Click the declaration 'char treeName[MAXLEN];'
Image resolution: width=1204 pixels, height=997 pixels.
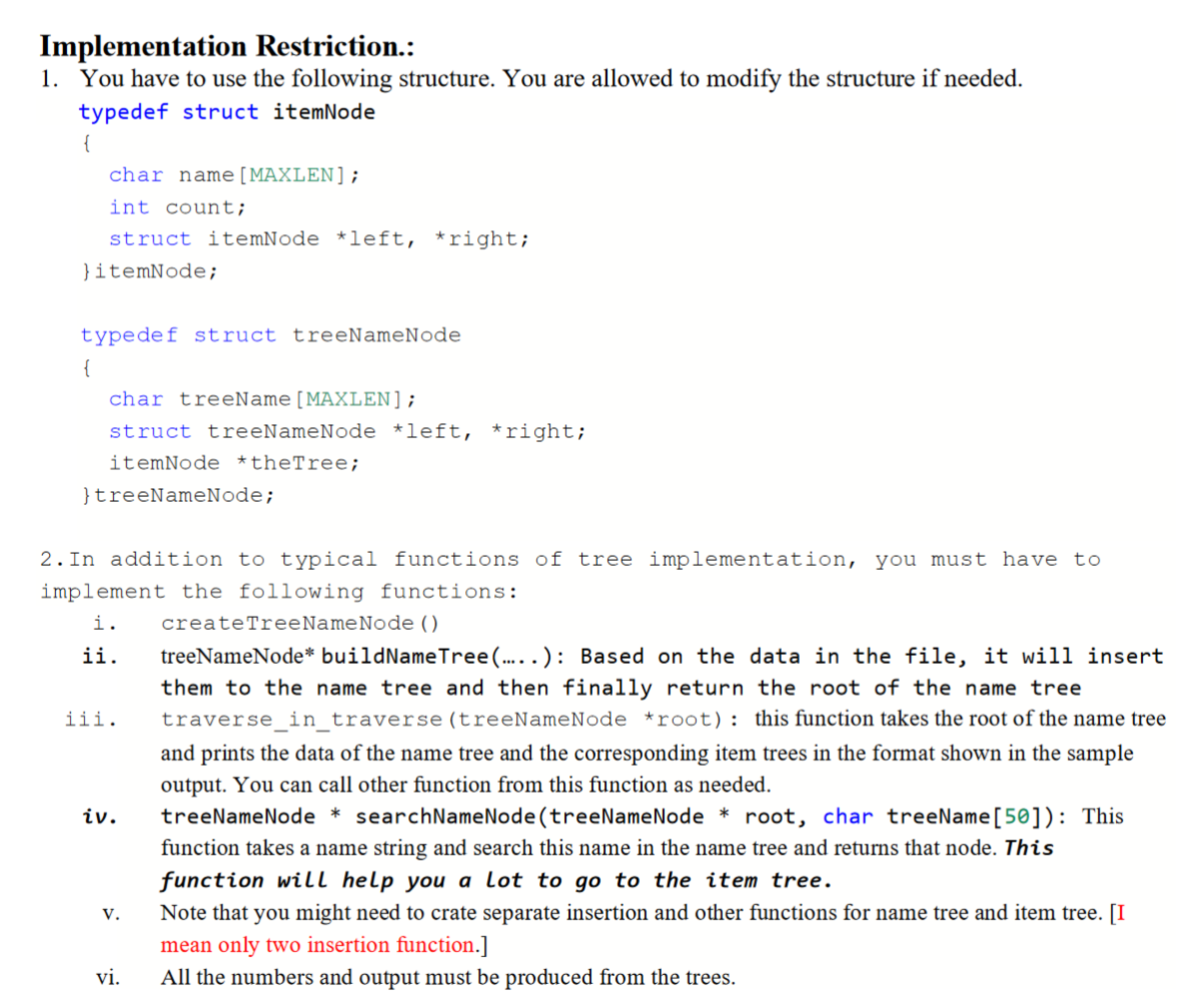[263, 399]
